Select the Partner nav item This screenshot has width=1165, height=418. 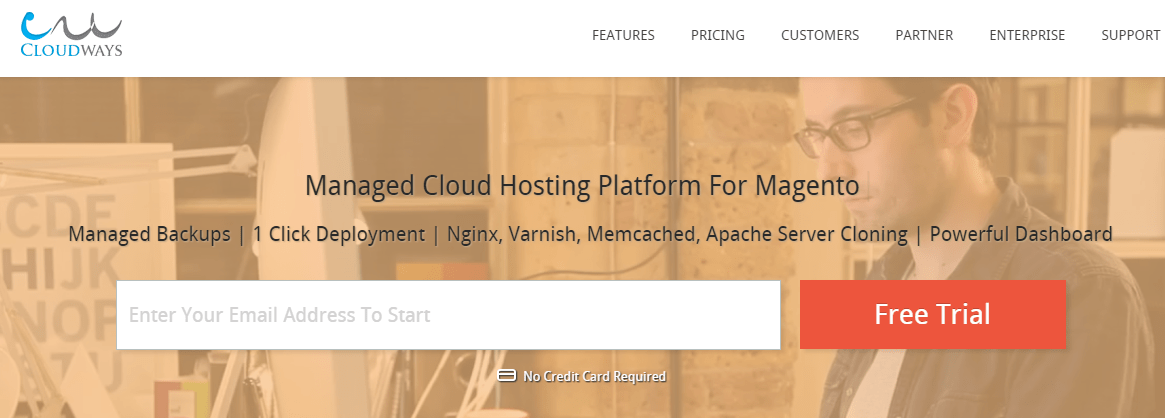pyautogui.click(x=924, y=35)
